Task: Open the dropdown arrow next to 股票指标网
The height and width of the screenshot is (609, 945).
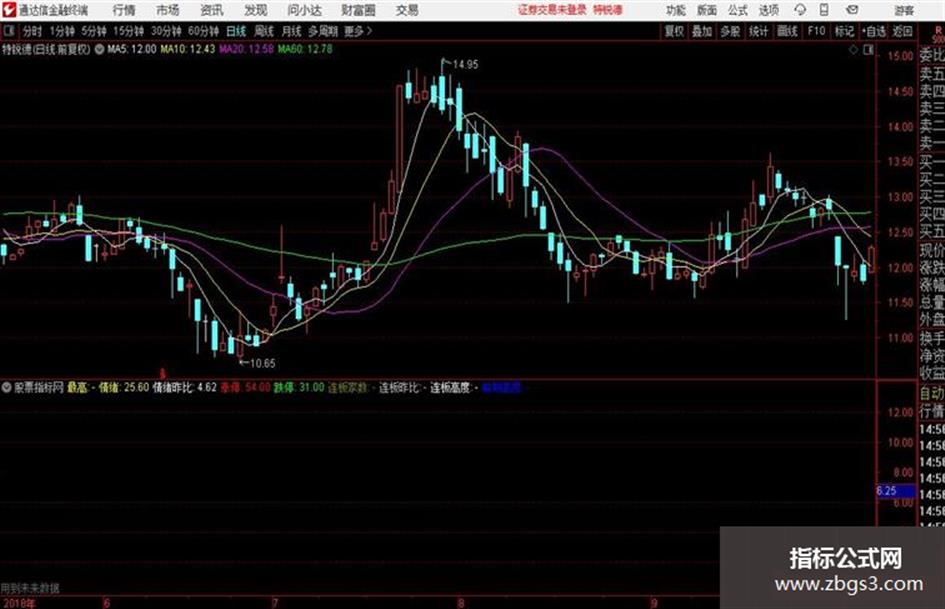Action: coord(7,387)
